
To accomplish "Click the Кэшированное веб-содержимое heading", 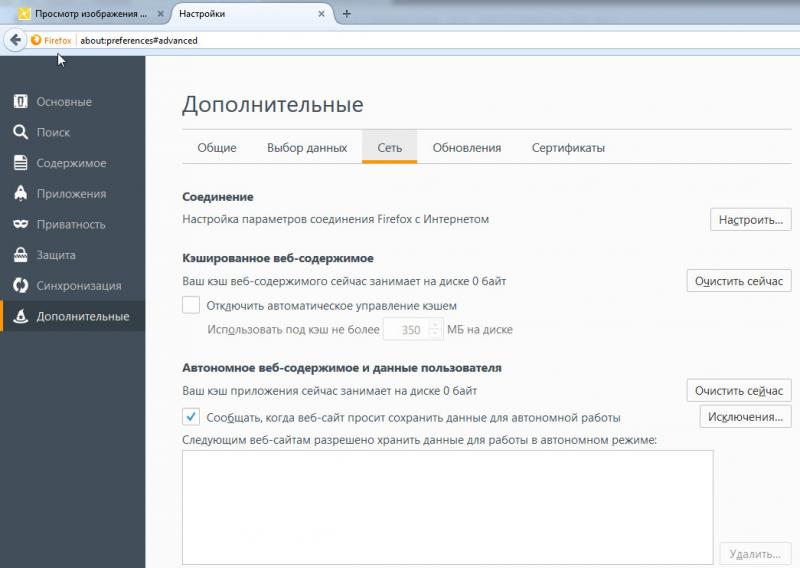I will point(278,258).
